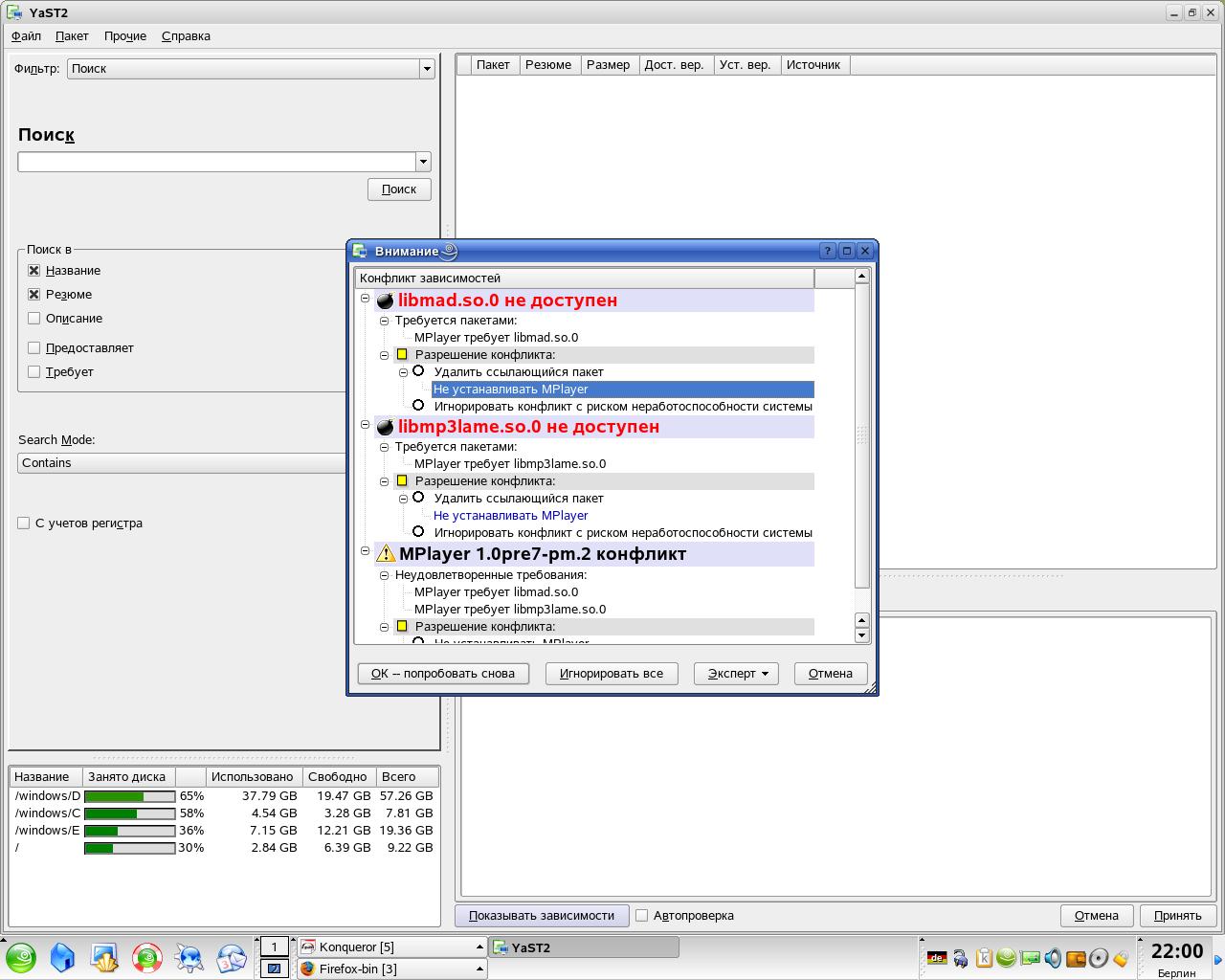Screen dimensions: 1225x980
Task: Click the /windows/D disk usage bar
Action: (x=130, y=796)
